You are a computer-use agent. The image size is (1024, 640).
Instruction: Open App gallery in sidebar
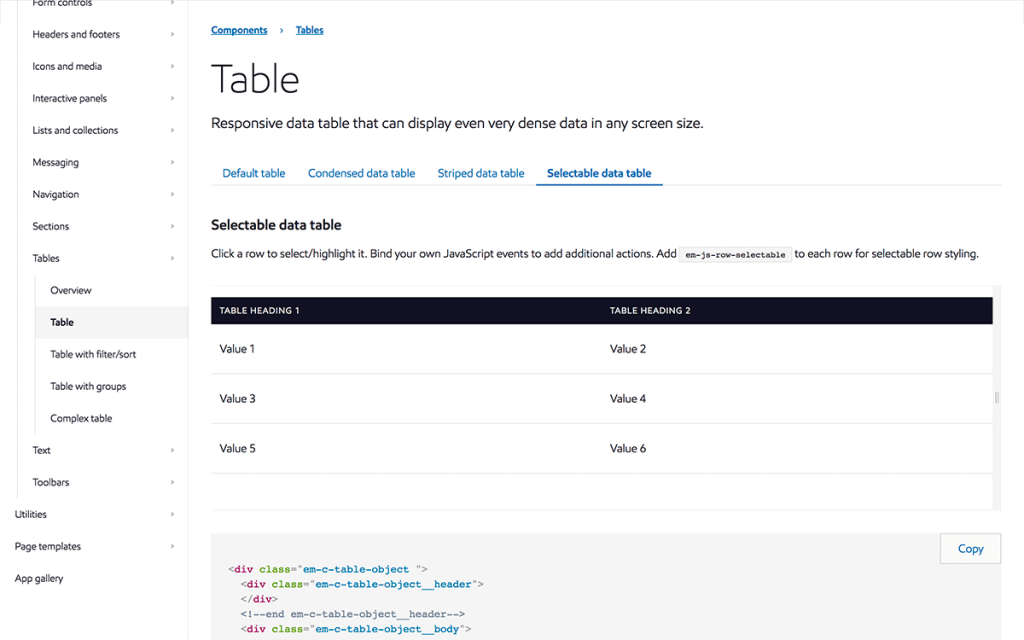pyautogui.click(x=39, y=578)
